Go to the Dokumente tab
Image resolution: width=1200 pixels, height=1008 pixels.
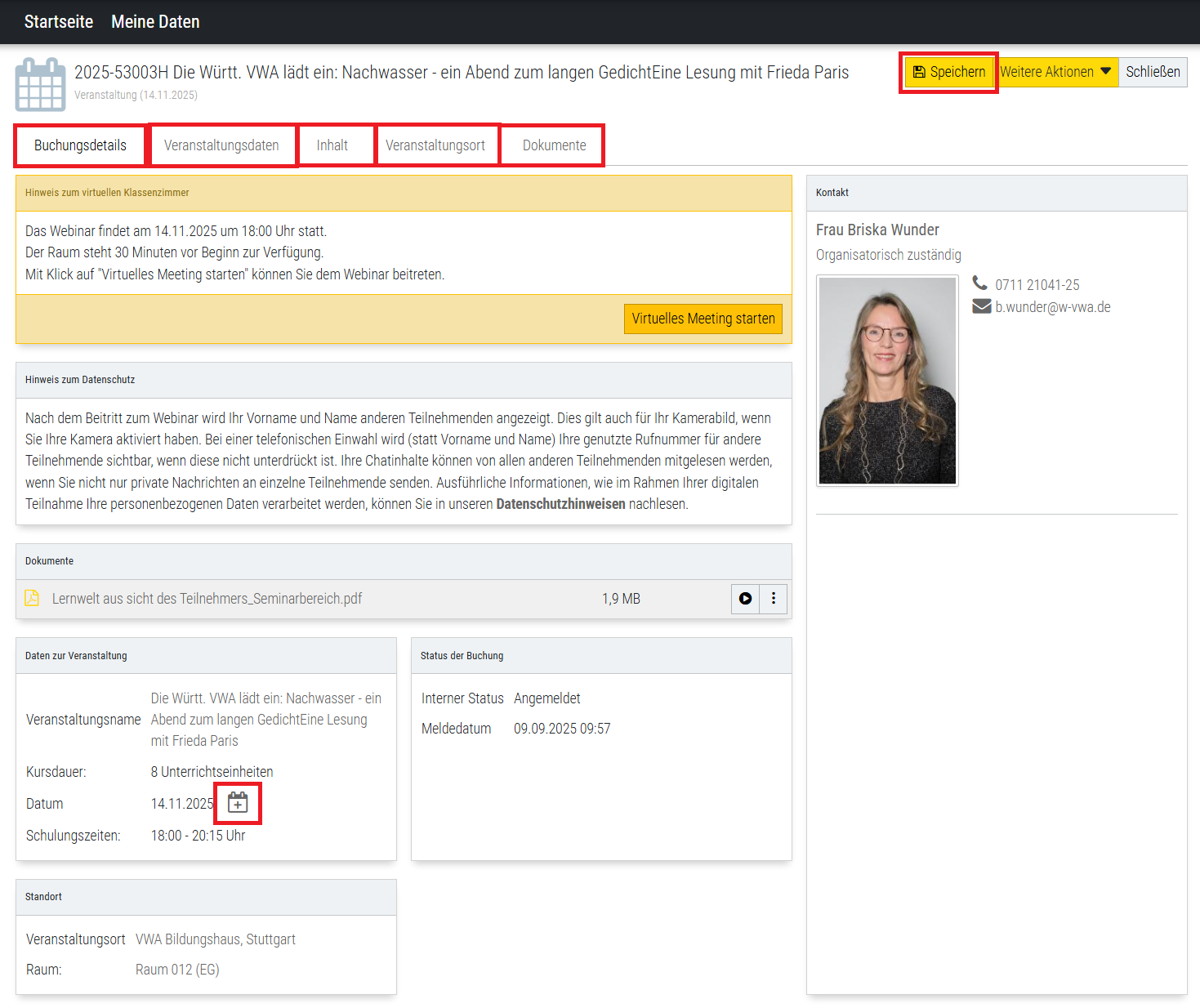554,145
